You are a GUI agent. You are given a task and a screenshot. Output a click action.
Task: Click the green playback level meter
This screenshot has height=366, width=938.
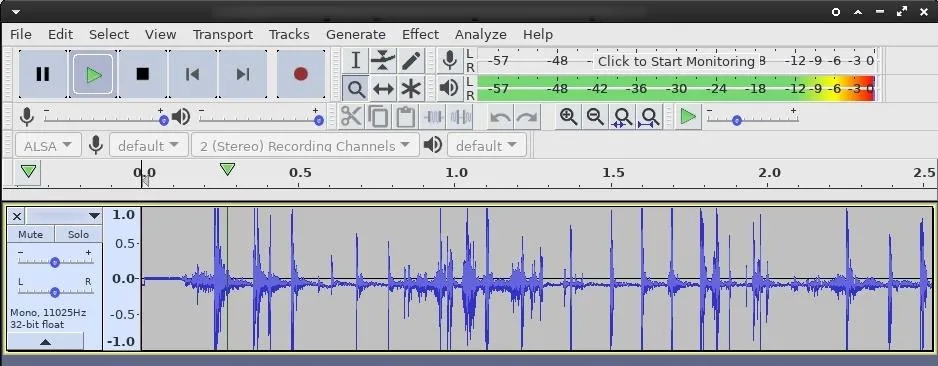676,89
